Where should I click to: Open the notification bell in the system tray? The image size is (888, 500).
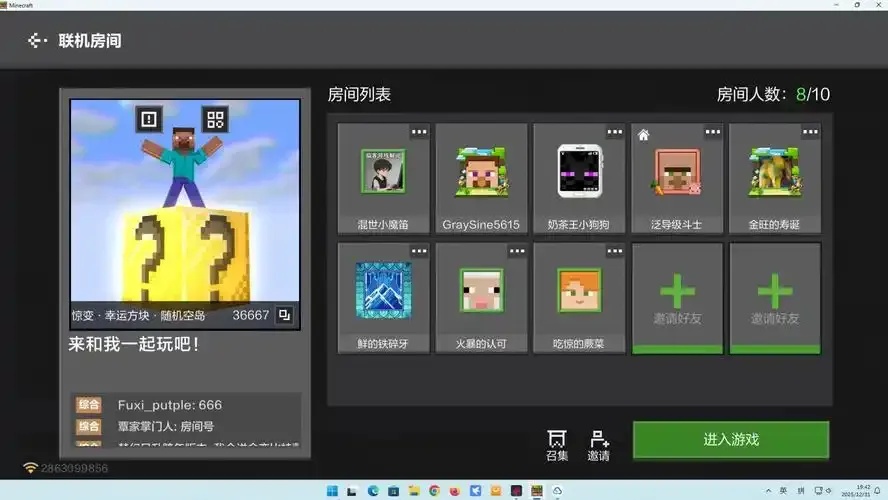[877, 490]
